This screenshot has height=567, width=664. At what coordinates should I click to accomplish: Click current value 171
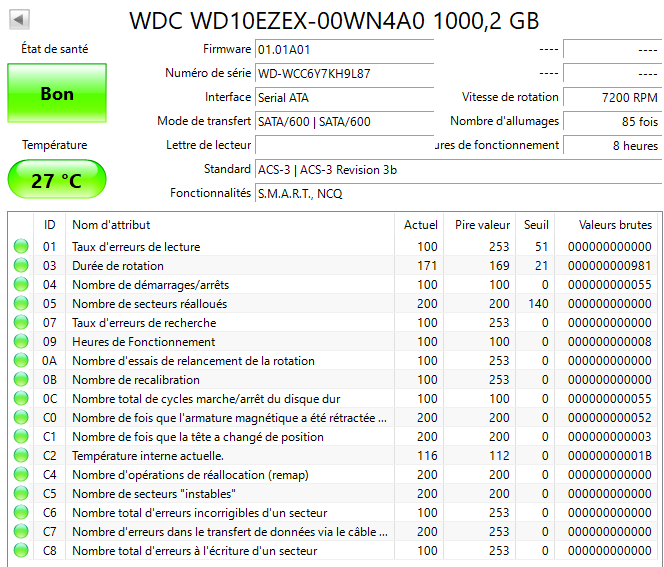427,266
